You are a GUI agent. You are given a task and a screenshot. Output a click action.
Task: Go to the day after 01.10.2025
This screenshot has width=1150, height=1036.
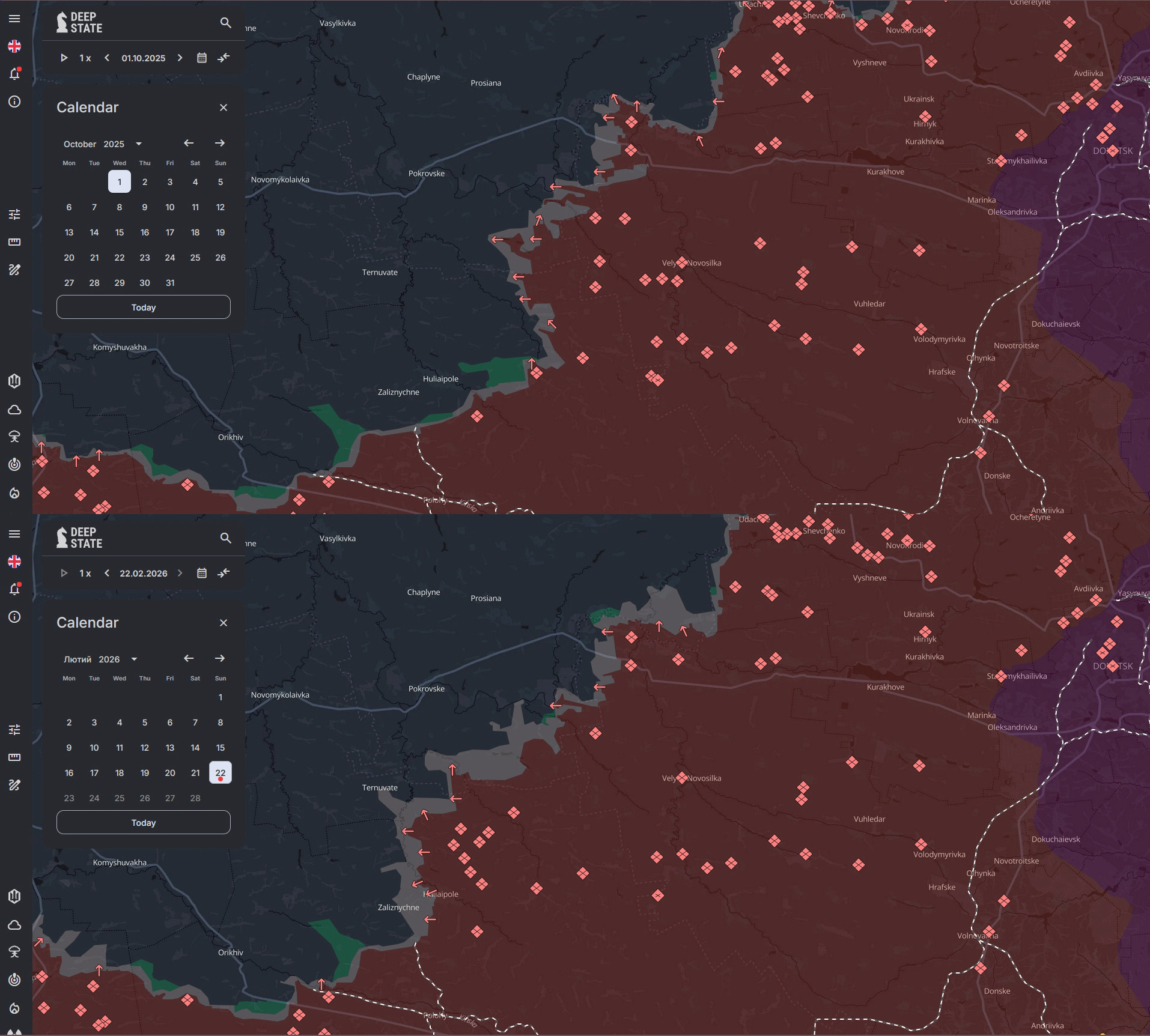point(180,58)
